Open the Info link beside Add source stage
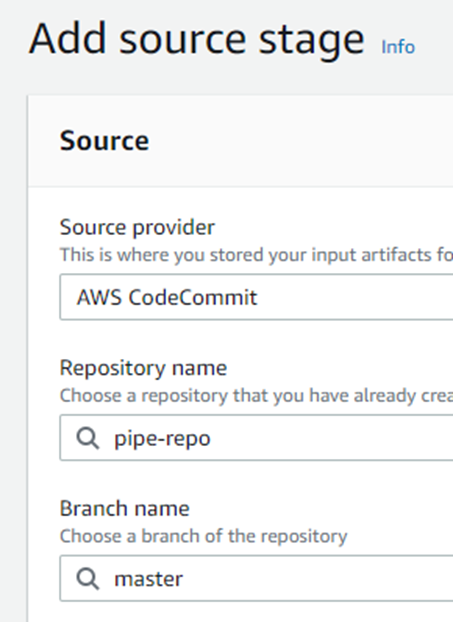The width and height of the screenshot is (453, 622). tap(398, 47)
